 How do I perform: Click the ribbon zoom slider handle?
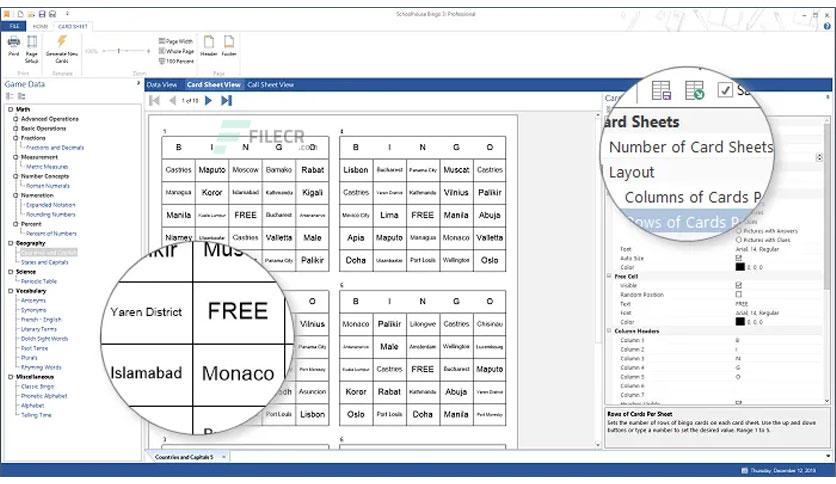coord(118,51)
